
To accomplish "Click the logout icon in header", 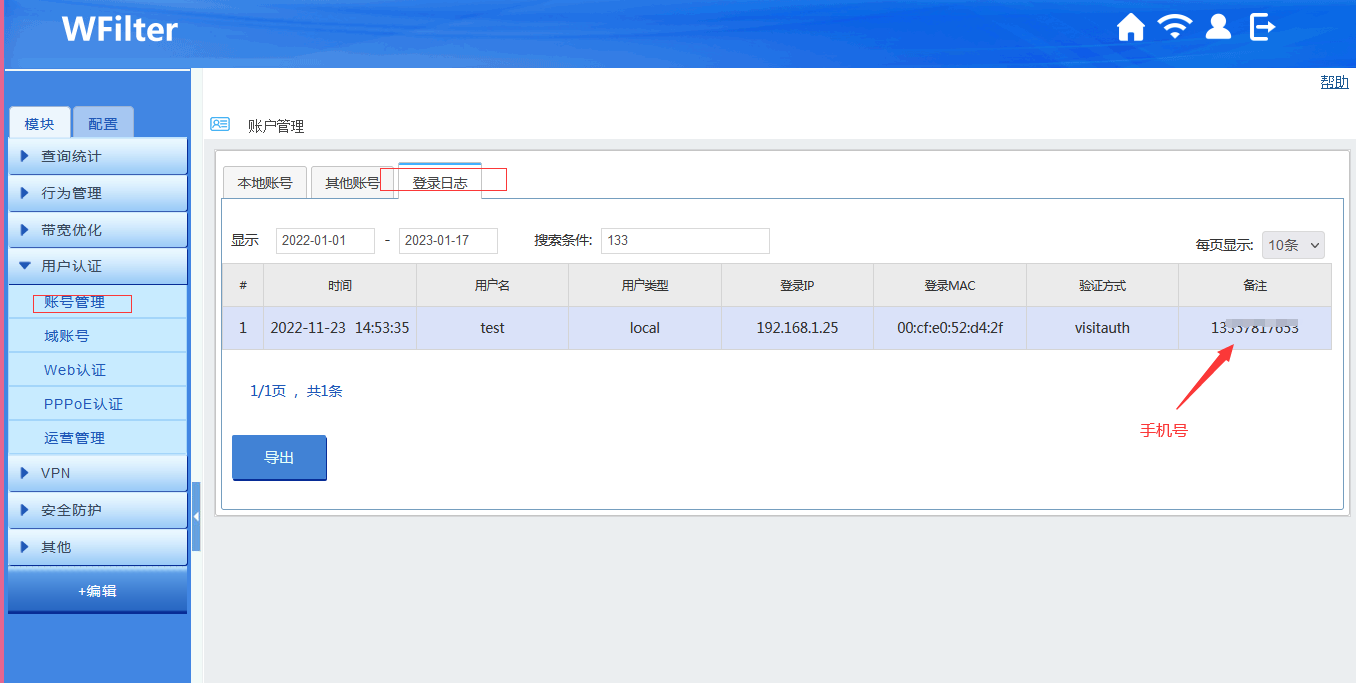I will click(1263, 27).
